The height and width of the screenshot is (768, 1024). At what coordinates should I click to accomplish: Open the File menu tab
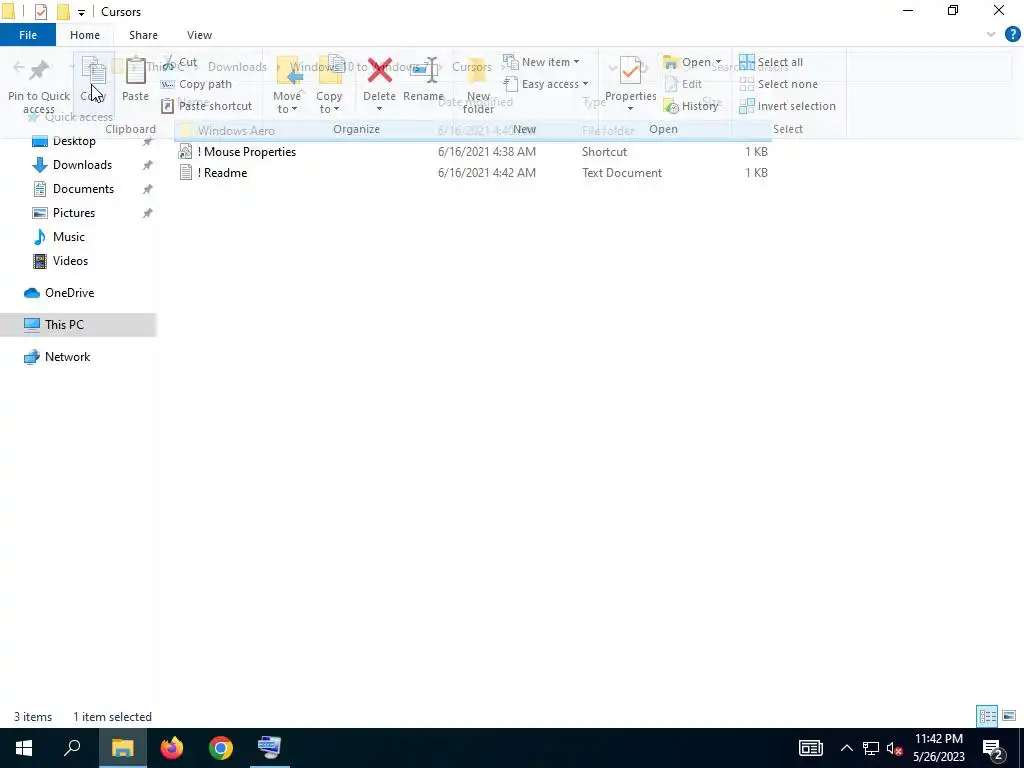(x=28, y=35)
